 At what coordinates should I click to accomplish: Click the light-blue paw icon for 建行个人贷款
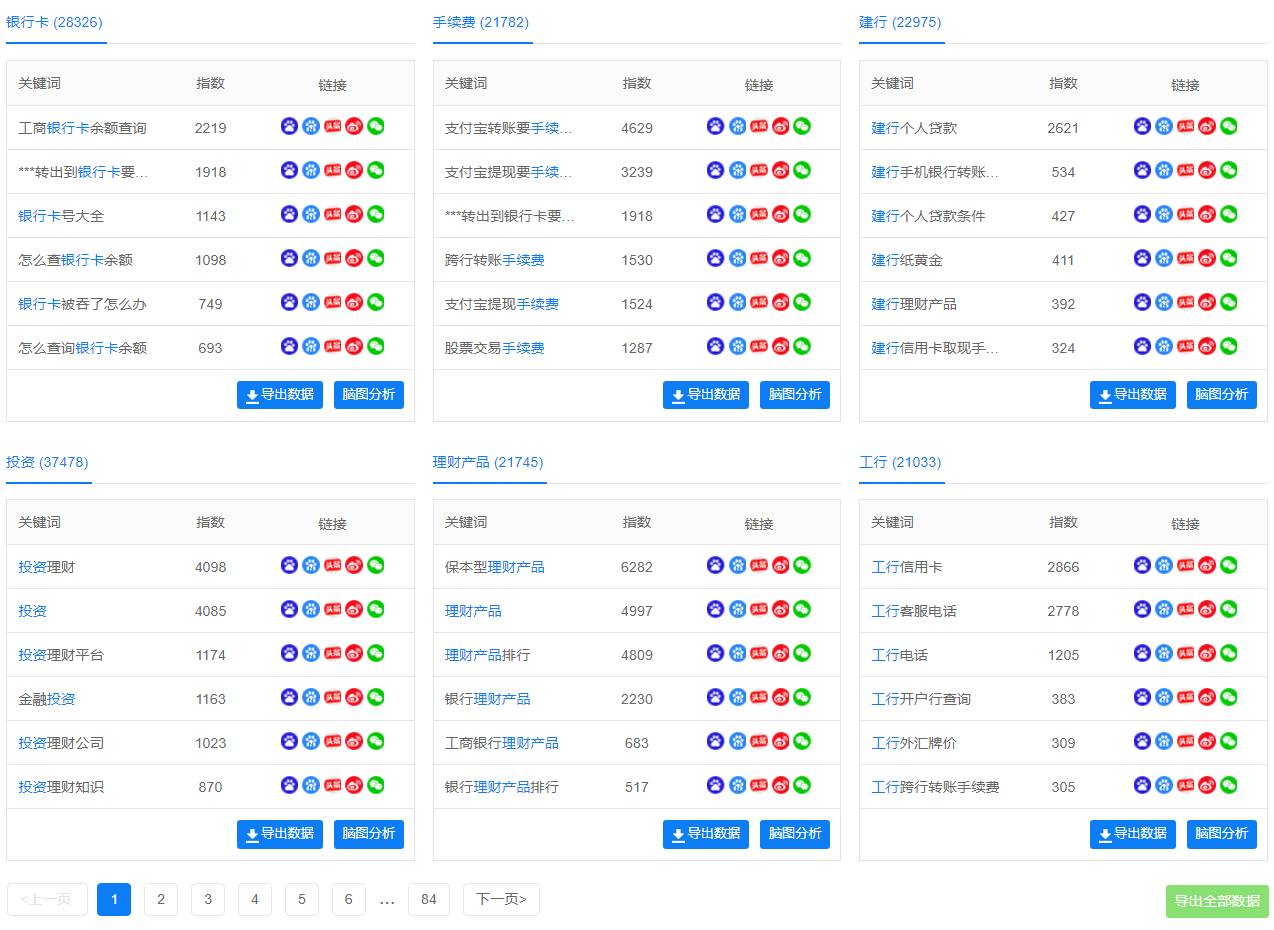coord(1164,126)
